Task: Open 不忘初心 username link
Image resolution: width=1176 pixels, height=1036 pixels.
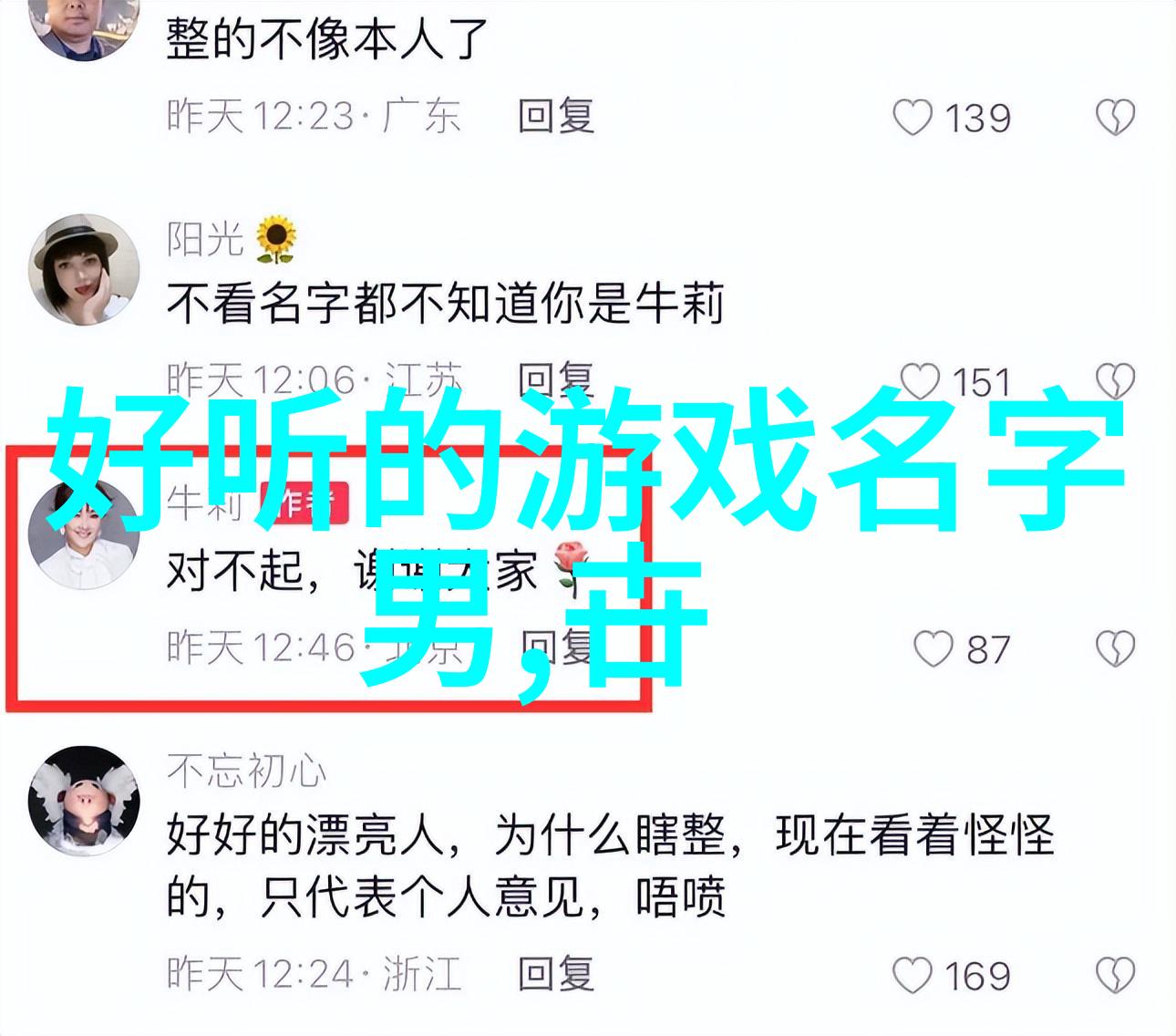Action: pos(246,772)
